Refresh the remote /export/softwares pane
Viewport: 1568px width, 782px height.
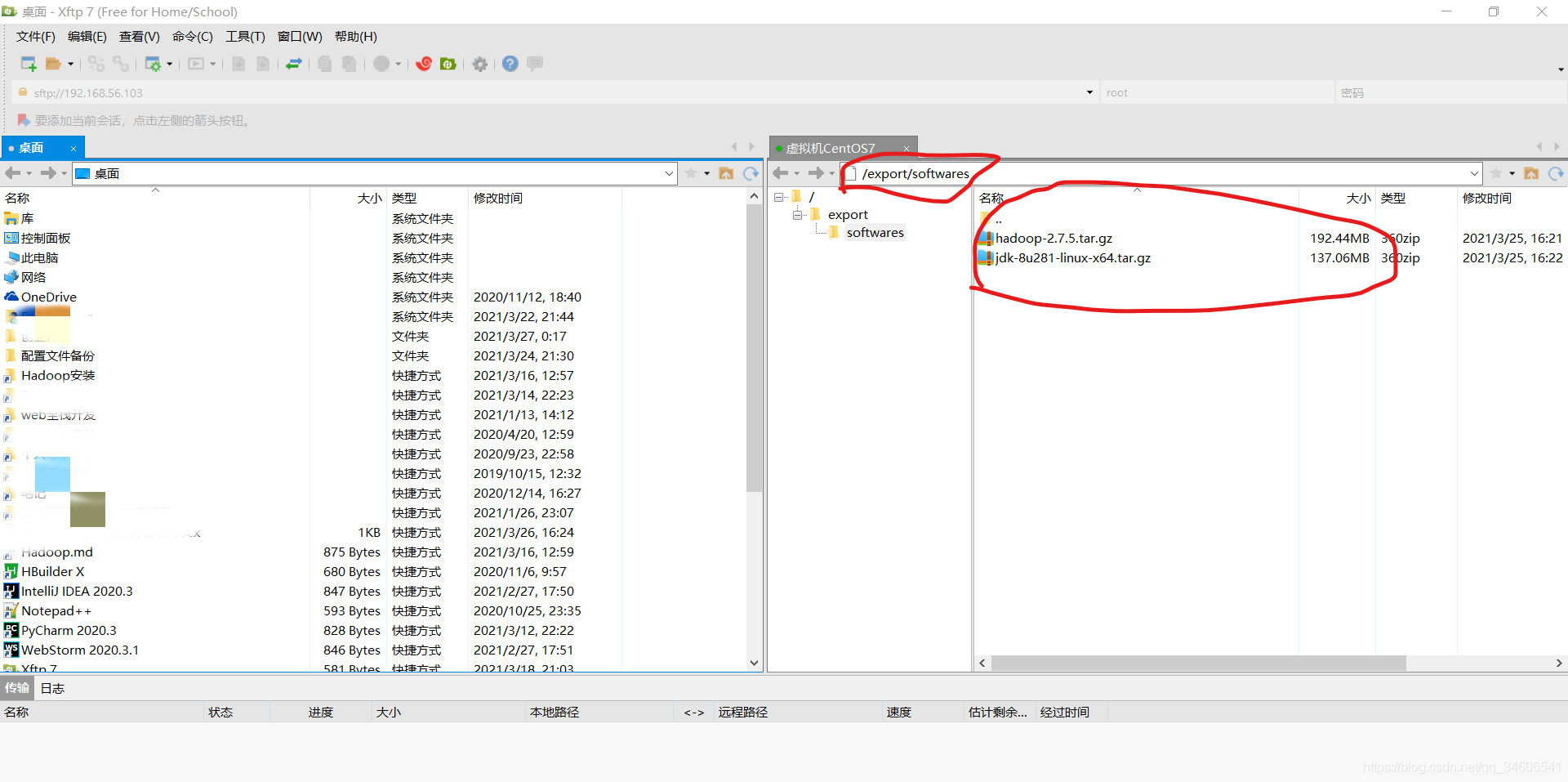click(1556, 173)
